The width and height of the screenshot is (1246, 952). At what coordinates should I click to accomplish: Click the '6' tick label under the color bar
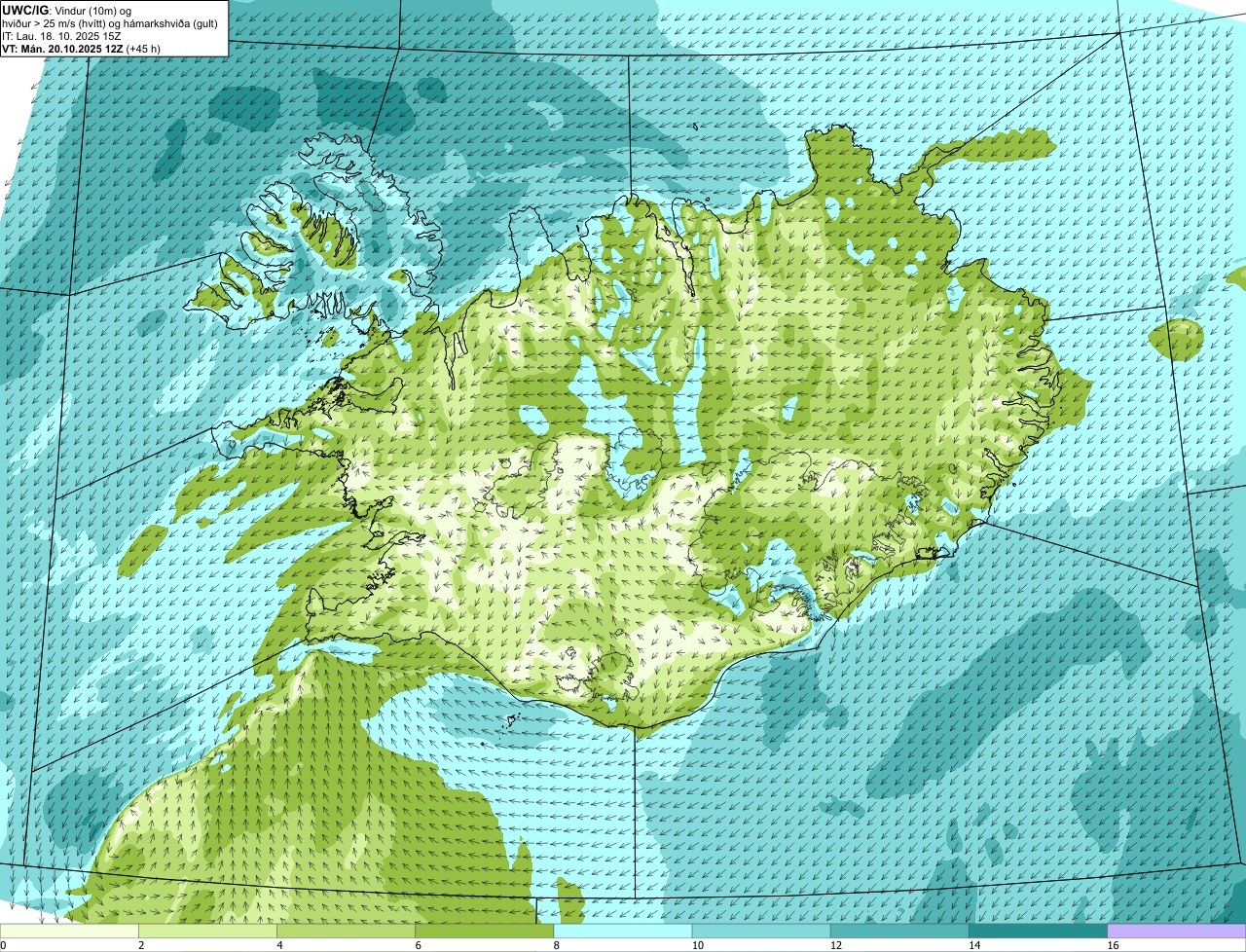coord(419,945)
